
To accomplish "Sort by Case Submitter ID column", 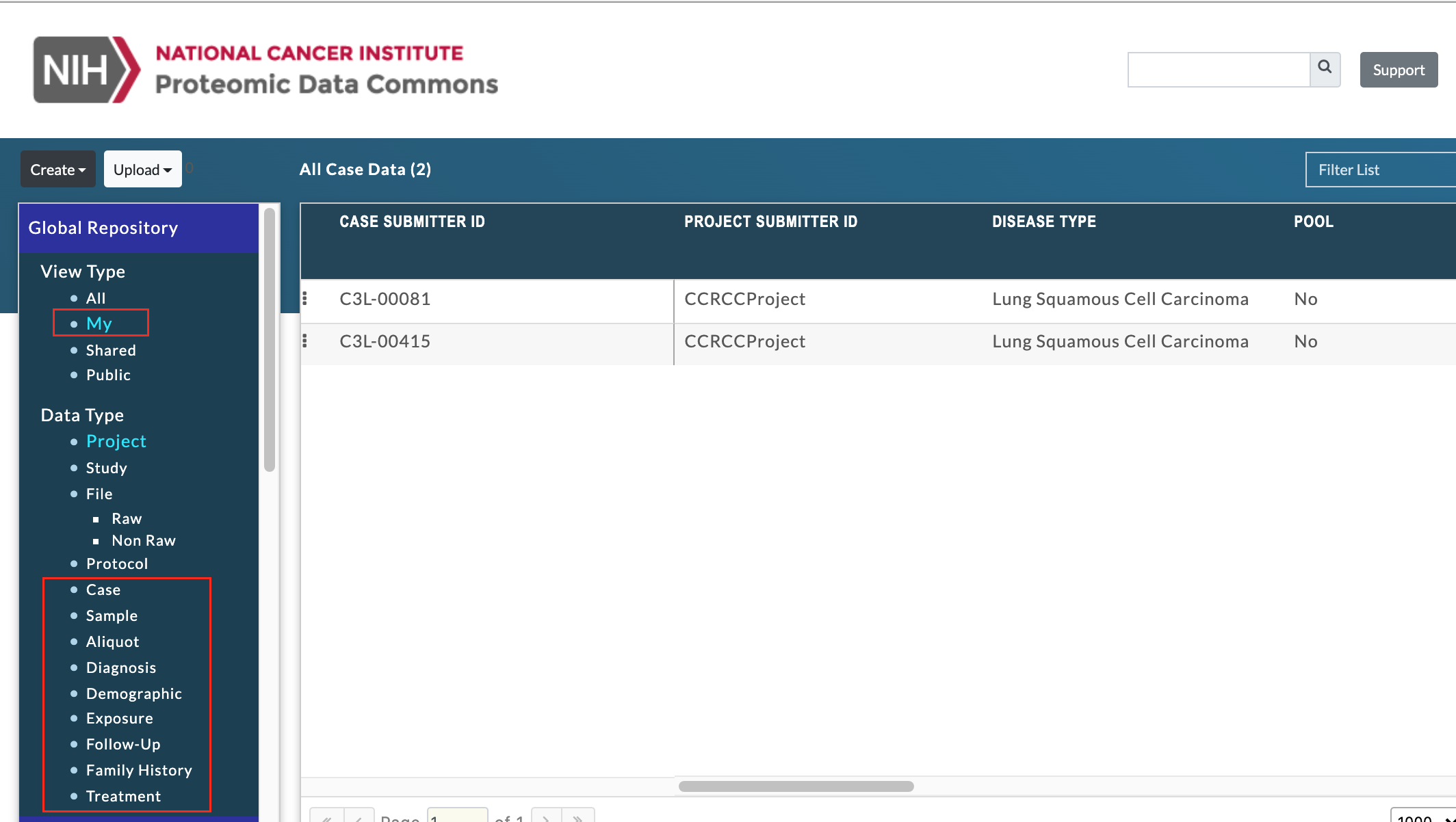I will (x=412, y=222).
